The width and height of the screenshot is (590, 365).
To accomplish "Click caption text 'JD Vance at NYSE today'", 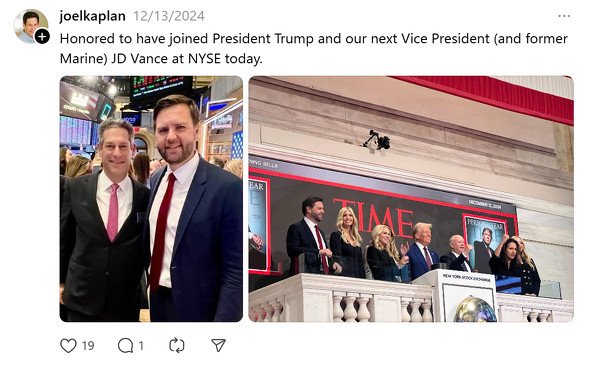I will tap(186, 59).
